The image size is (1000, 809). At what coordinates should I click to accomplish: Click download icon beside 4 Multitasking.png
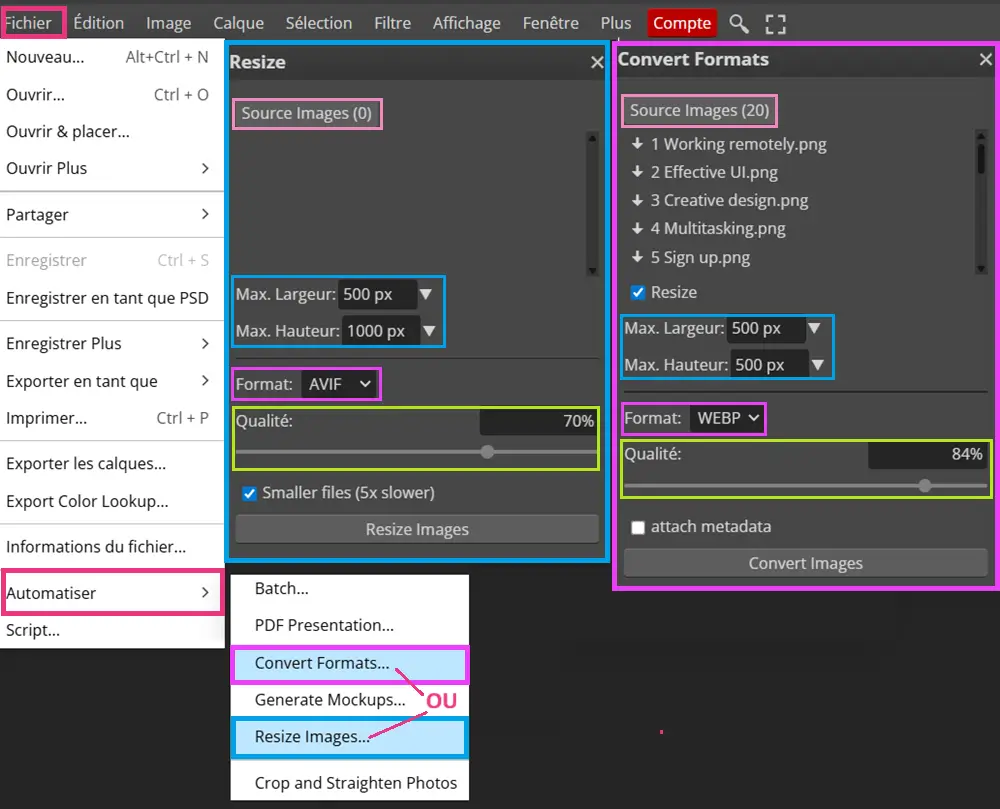(x=636, y=228)
